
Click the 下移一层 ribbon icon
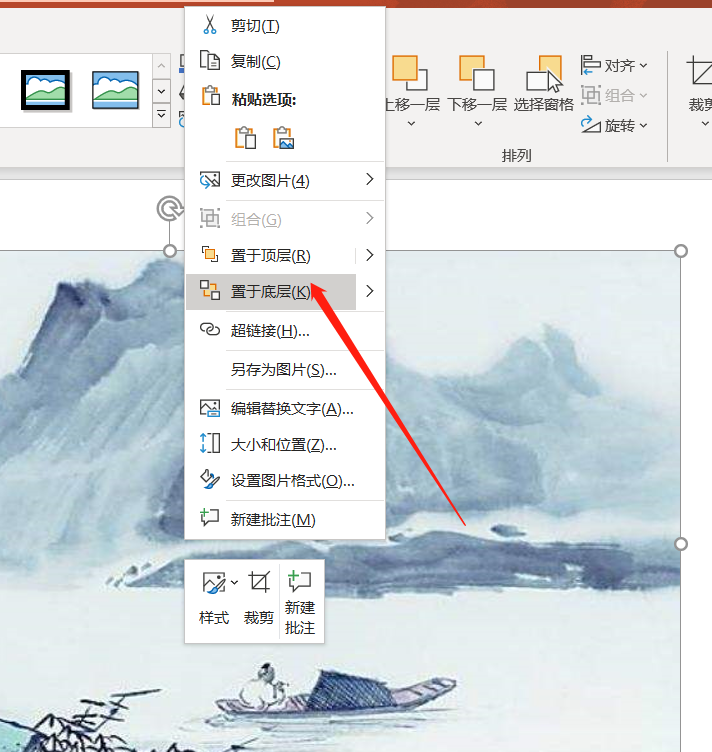477,73
